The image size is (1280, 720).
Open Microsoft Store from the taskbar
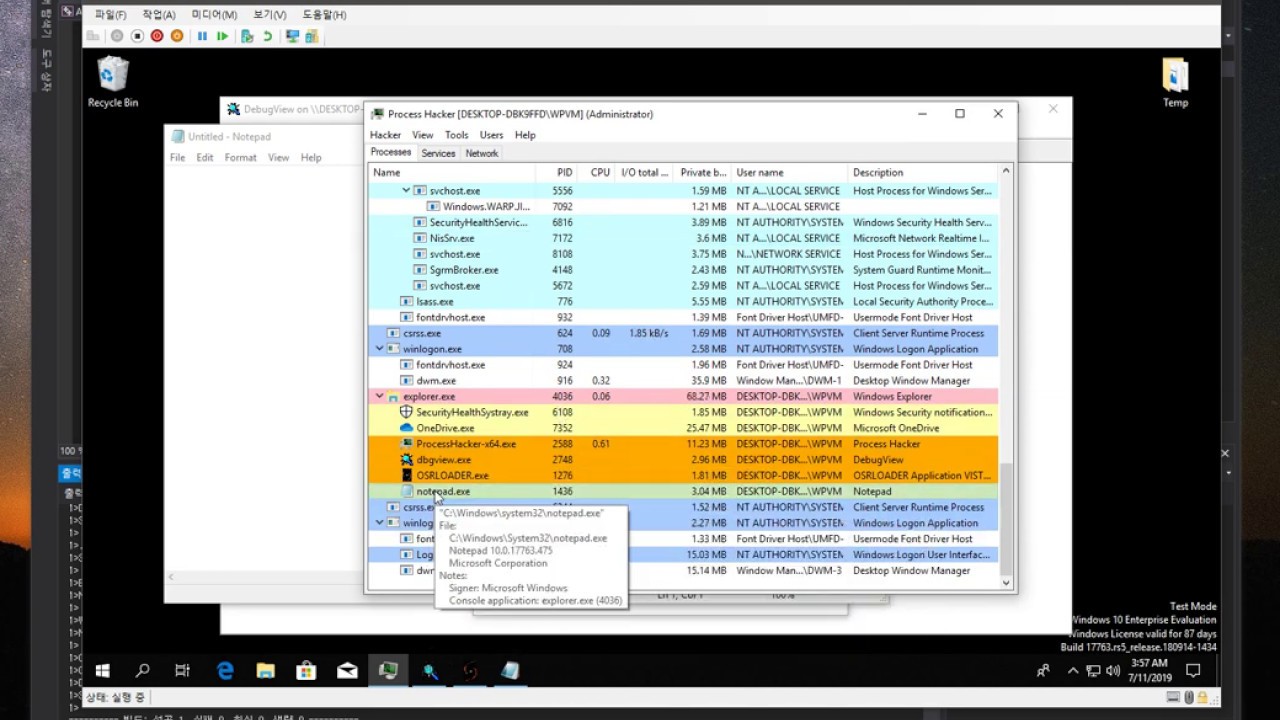(x=306, y=671)
